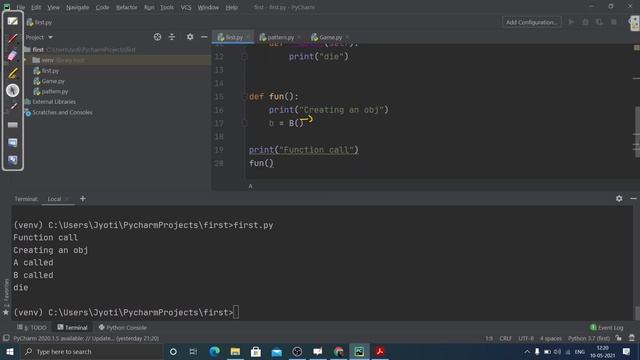Image resolution: width=640 pixels, height=360 pixels.
Task: Click the Debug bug icon in toolbar
Action: [585, 22]
